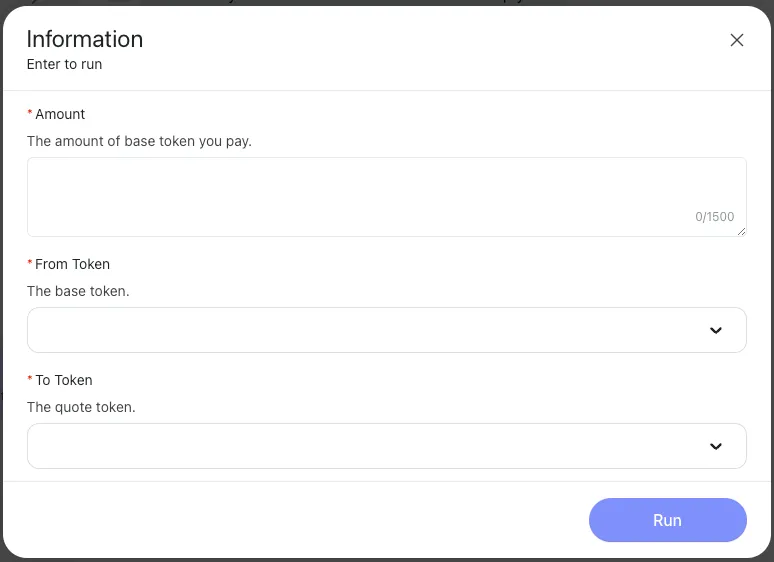
Task: Click the chevron arrow in To Token field
Action: pos(716,446)
